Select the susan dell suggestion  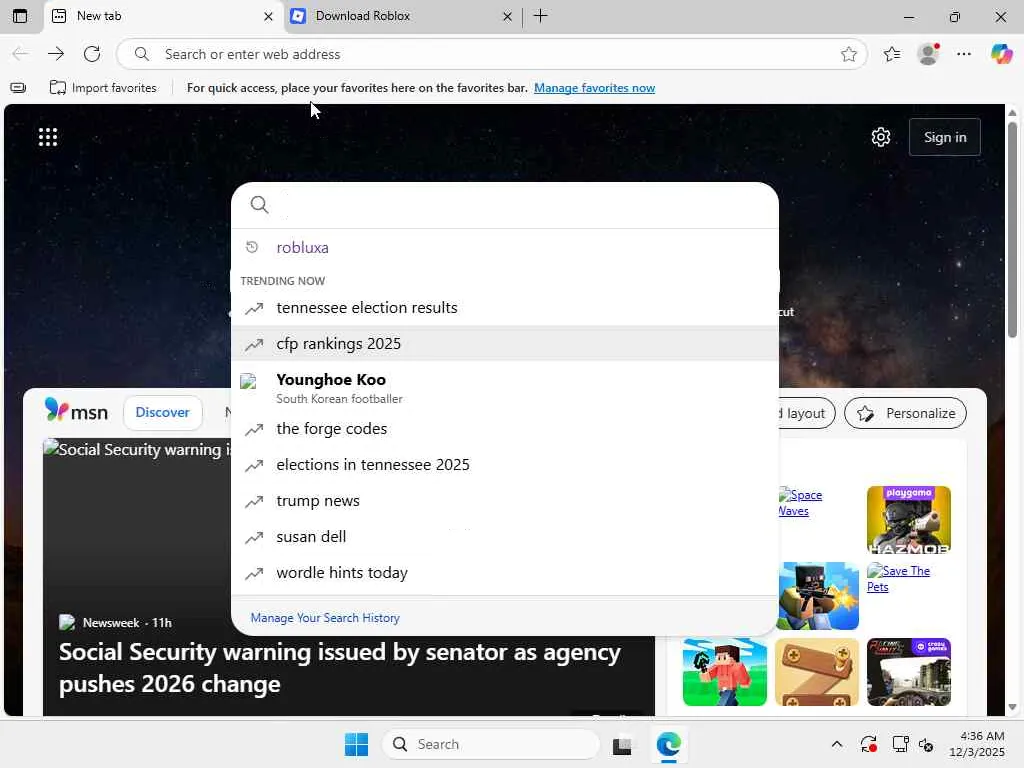505,537
